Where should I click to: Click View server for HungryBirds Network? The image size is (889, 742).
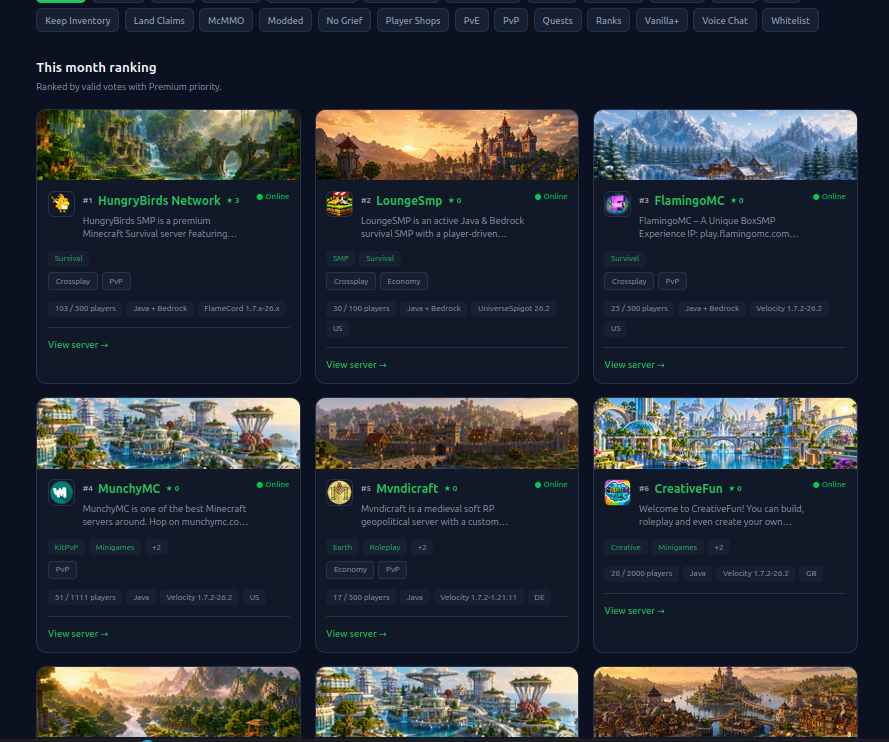tap(78, 345)
